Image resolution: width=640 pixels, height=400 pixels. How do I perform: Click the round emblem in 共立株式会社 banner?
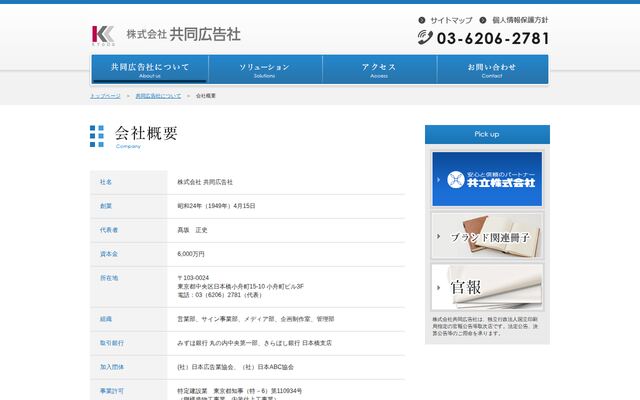(456, 180)
